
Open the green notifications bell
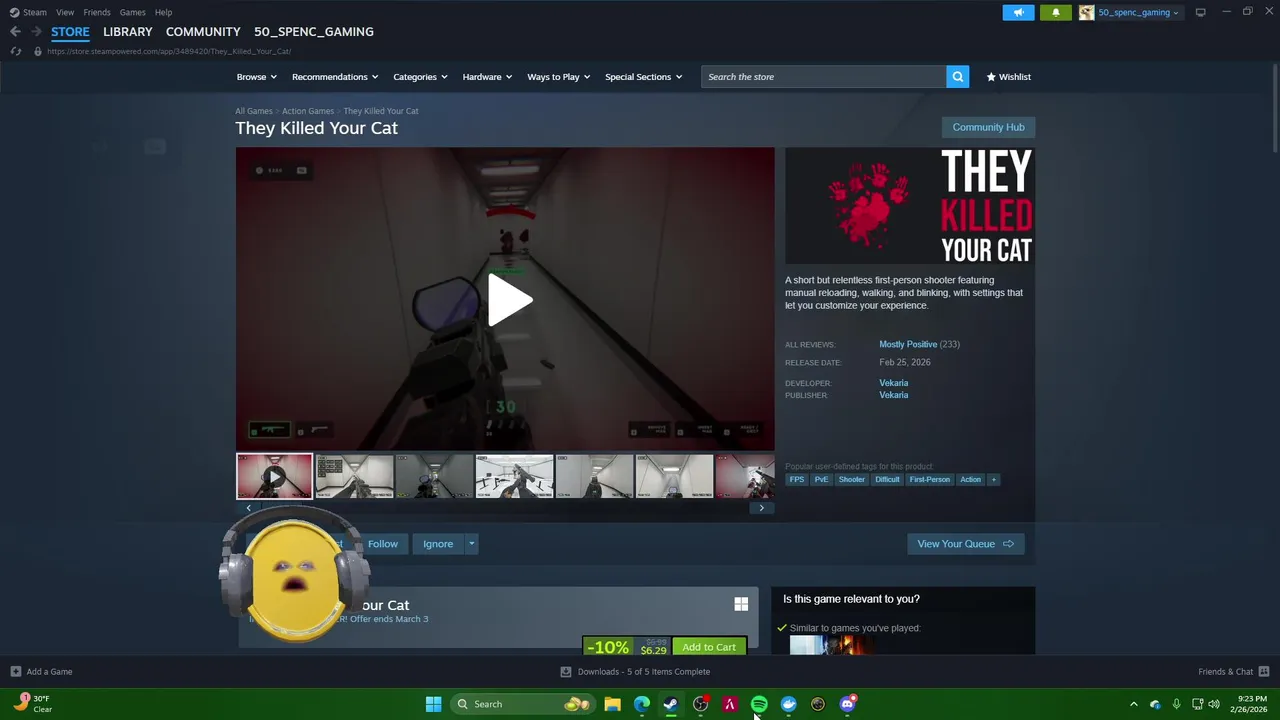pyautogui.click(x=1056, y=12)
